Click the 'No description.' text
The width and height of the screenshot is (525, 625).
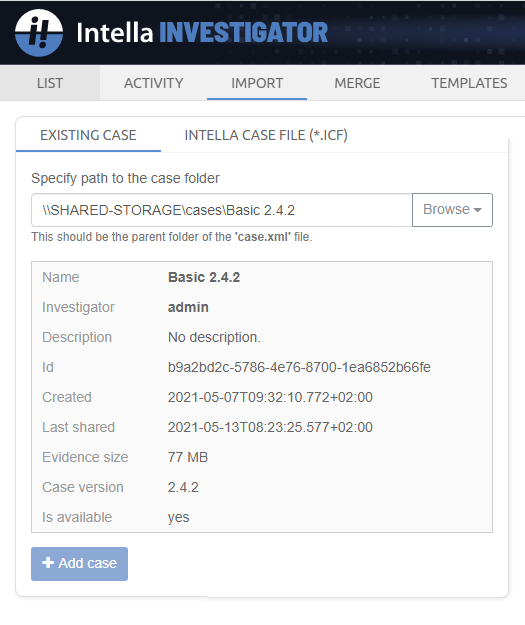214,337
